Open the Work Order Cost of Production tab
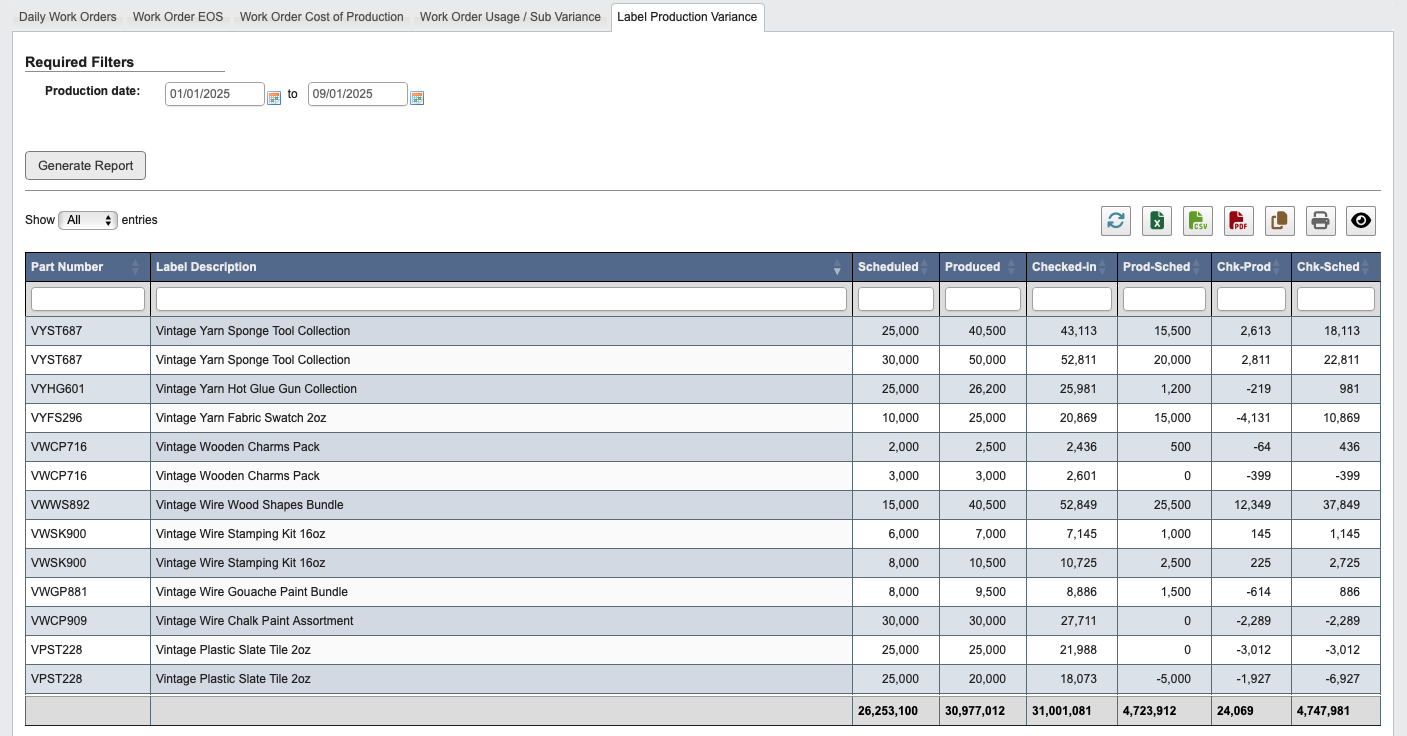The image size is (1407, 736). [321, 16]
